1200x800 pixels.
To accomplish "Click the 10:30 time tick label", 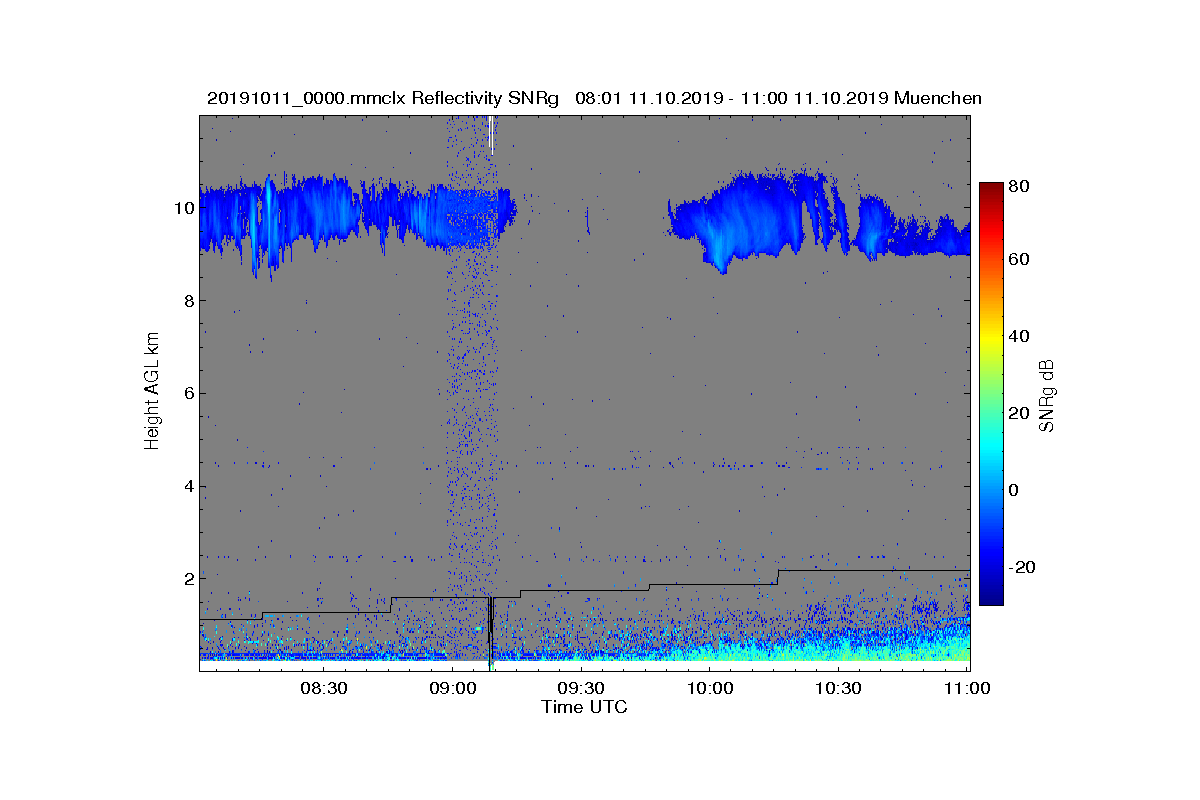I will tap(838, 688).
